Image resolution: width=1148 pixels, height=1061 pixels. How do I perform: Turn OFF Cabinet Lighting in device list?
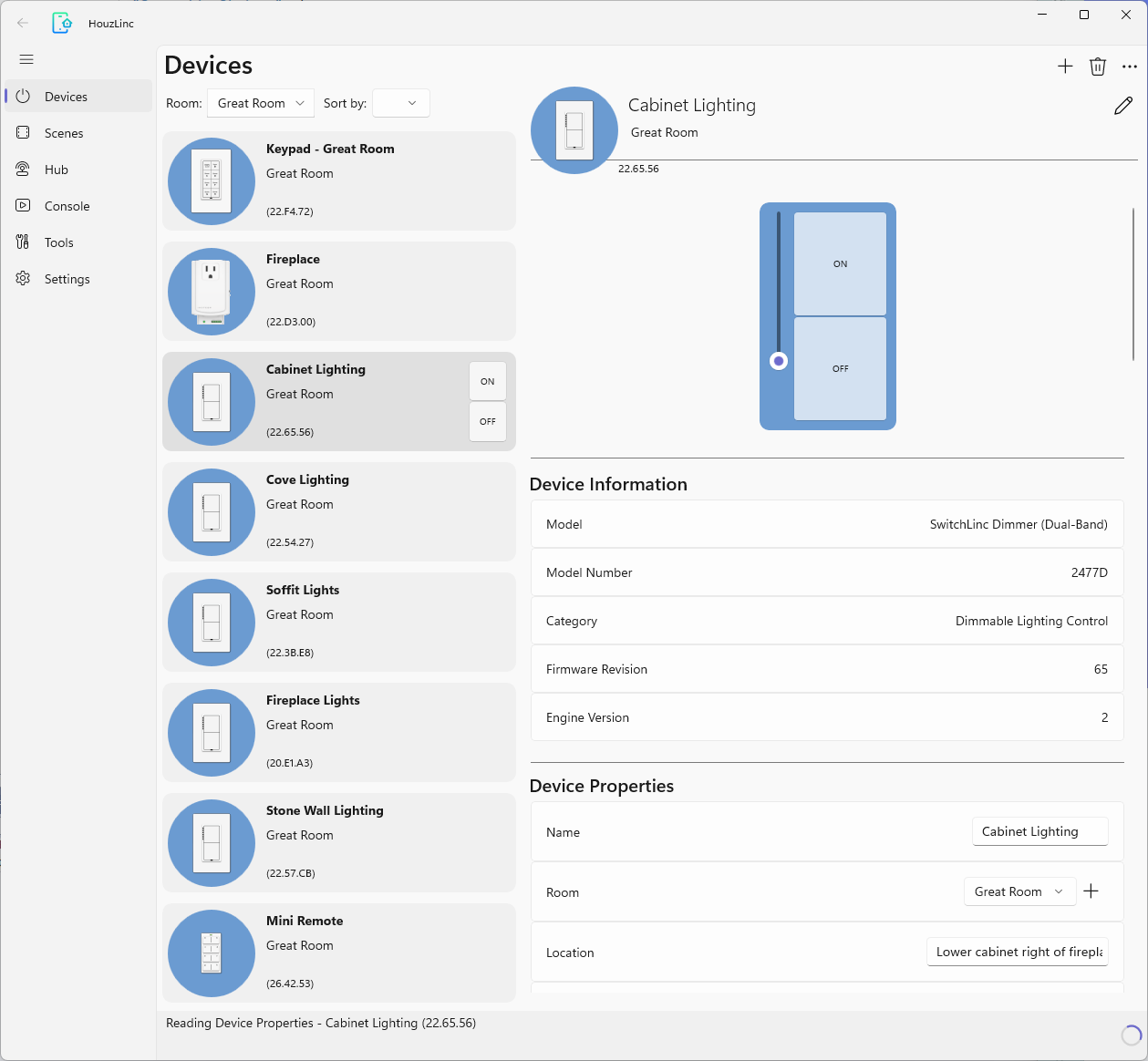[488, 421]
